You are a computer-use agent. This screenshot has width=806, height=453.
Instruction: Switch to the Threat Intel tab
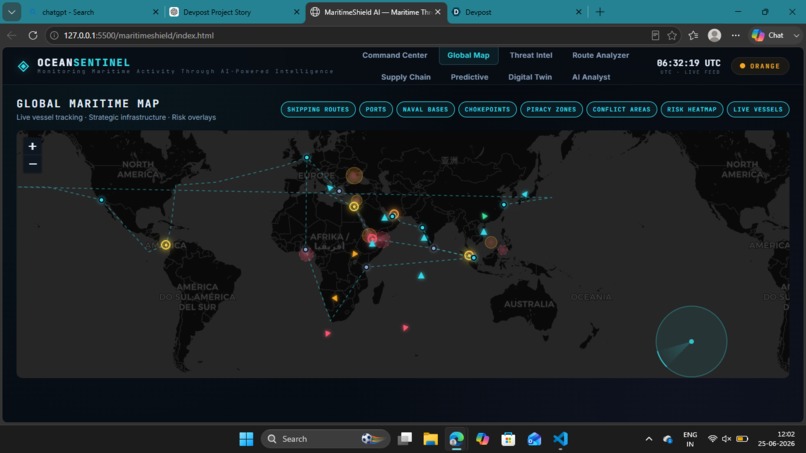point(530,55)
